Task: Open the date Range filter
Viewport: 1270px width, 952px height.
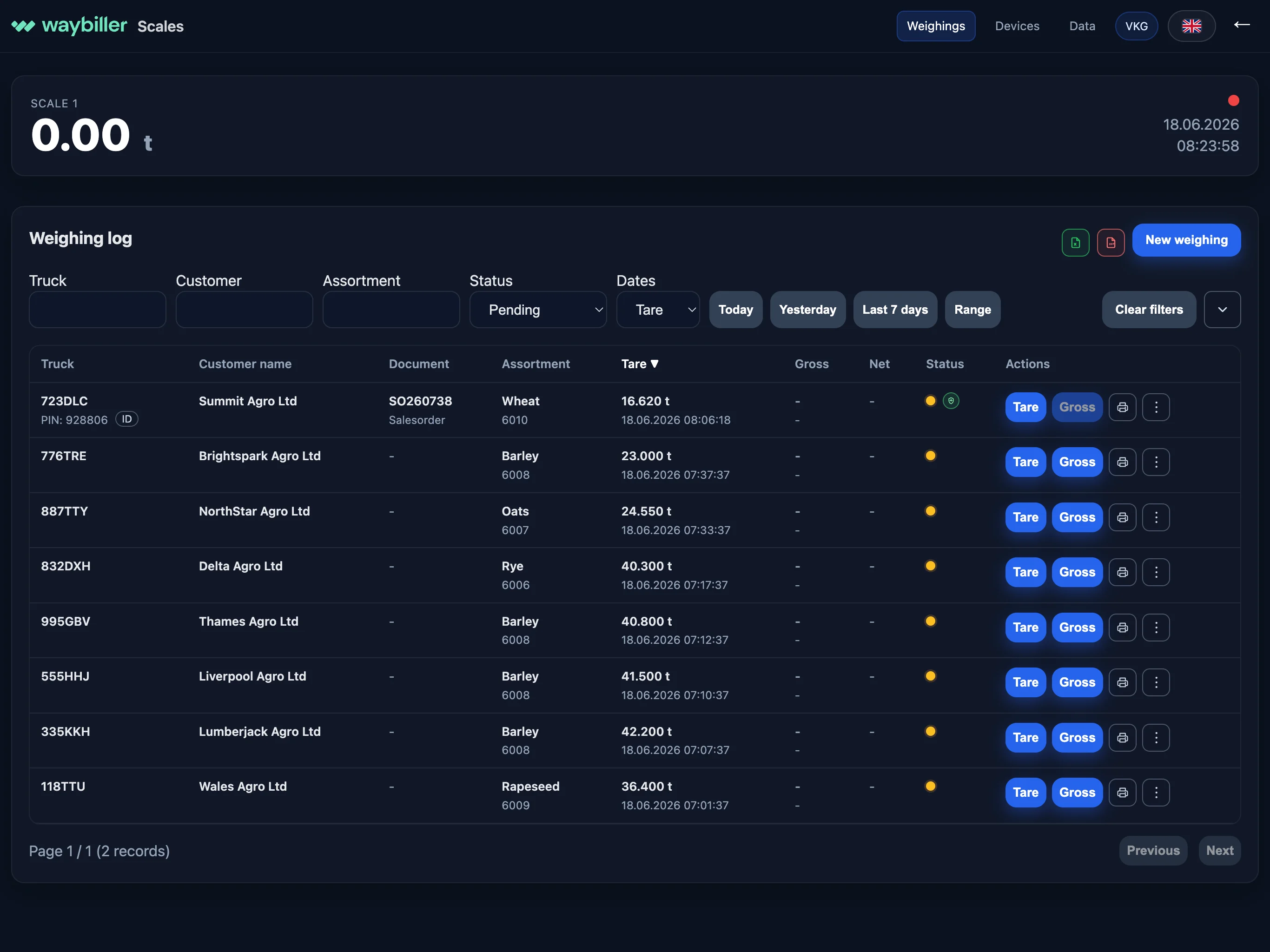Action: tap(972, 310)
